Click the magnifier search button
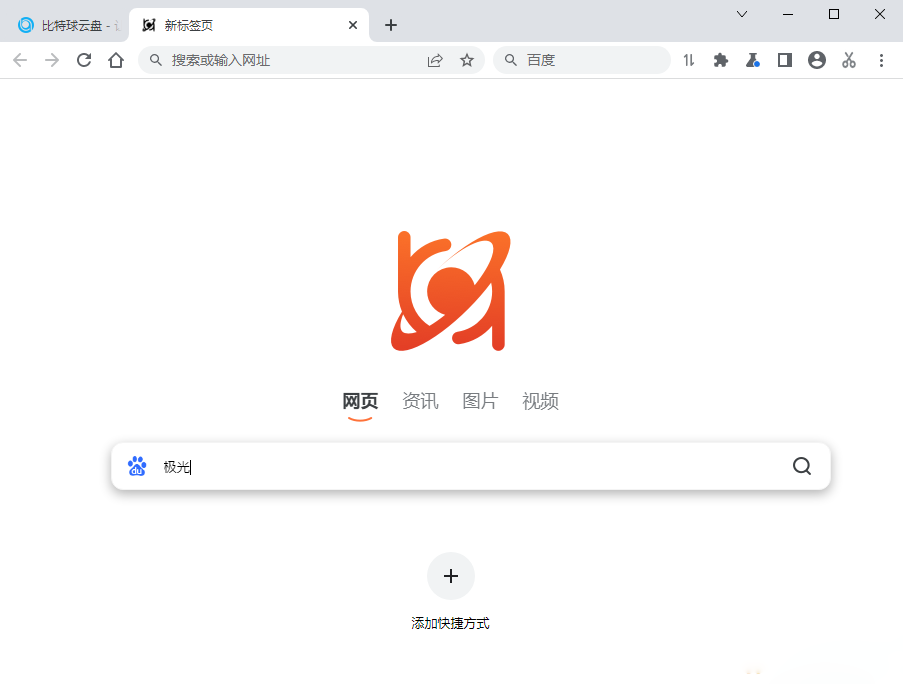903x684 pixels. click(802, 466)
